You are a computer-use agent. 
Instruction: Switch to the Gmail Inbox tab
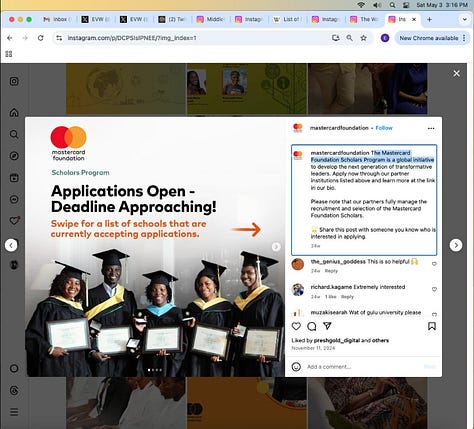coord(57,19)
